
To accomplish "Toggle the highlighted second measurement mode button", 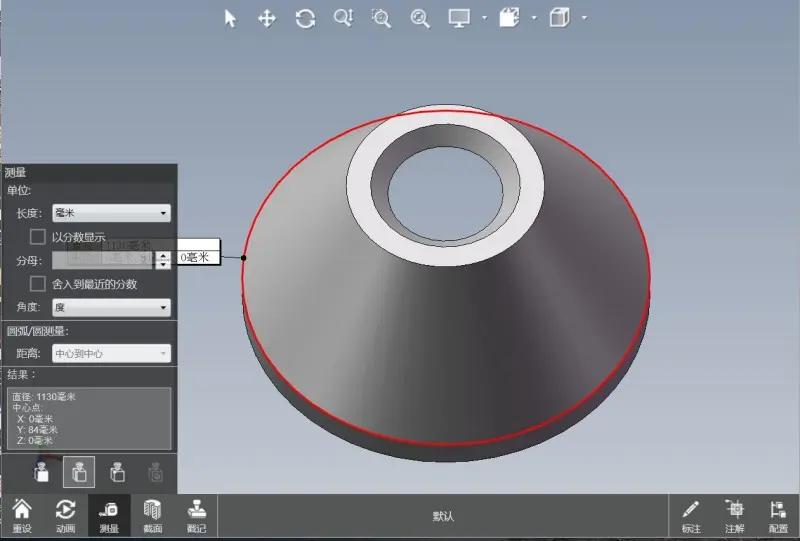I will point(79,471).
